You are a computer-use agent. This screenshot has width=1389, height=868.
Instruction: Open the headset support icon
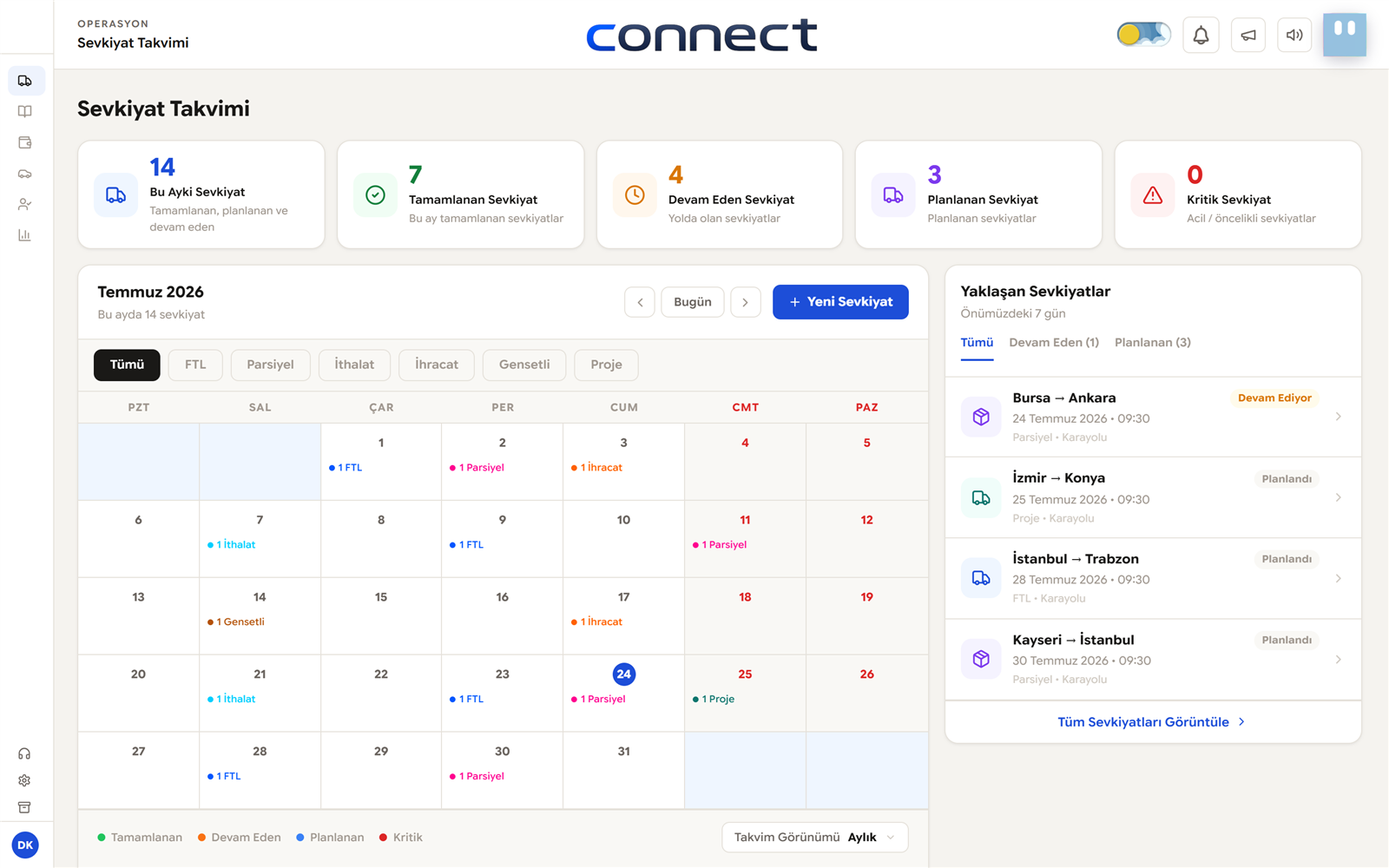24,754
